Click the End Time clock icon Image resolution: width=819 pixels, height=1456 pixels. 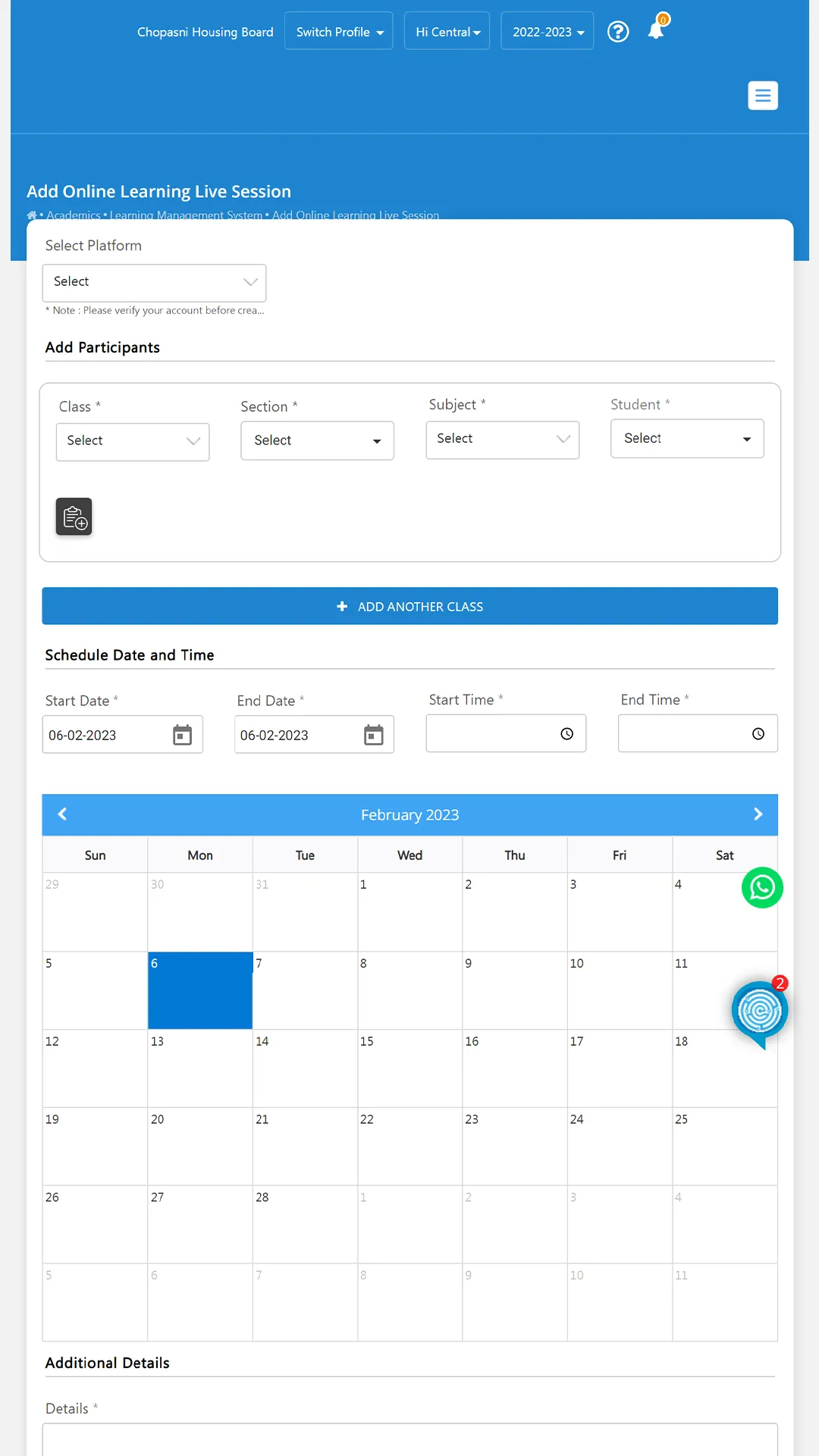pos(758,733)
